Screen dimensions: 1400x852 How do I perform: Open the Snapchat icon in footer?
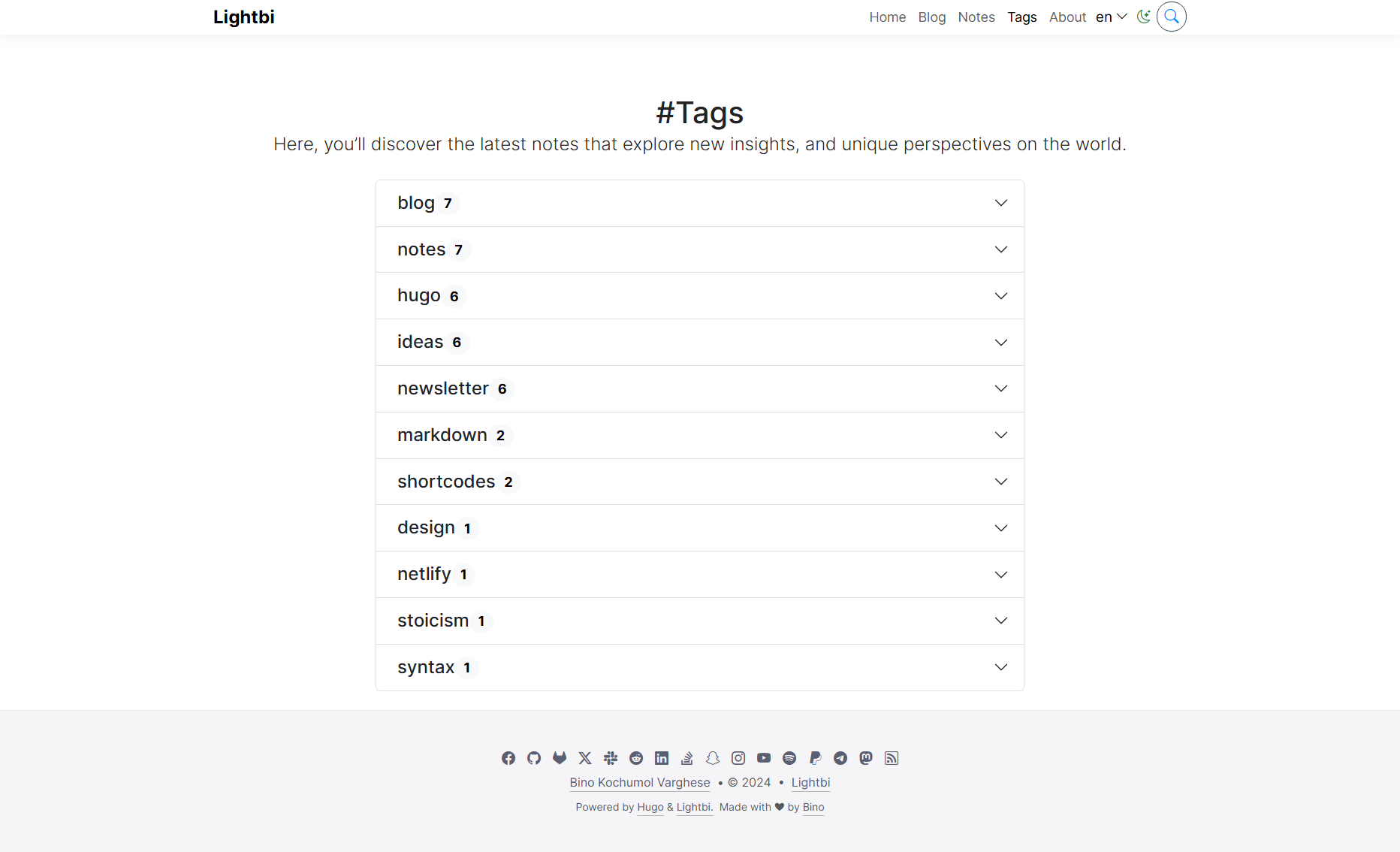click(x=713, y=758)
